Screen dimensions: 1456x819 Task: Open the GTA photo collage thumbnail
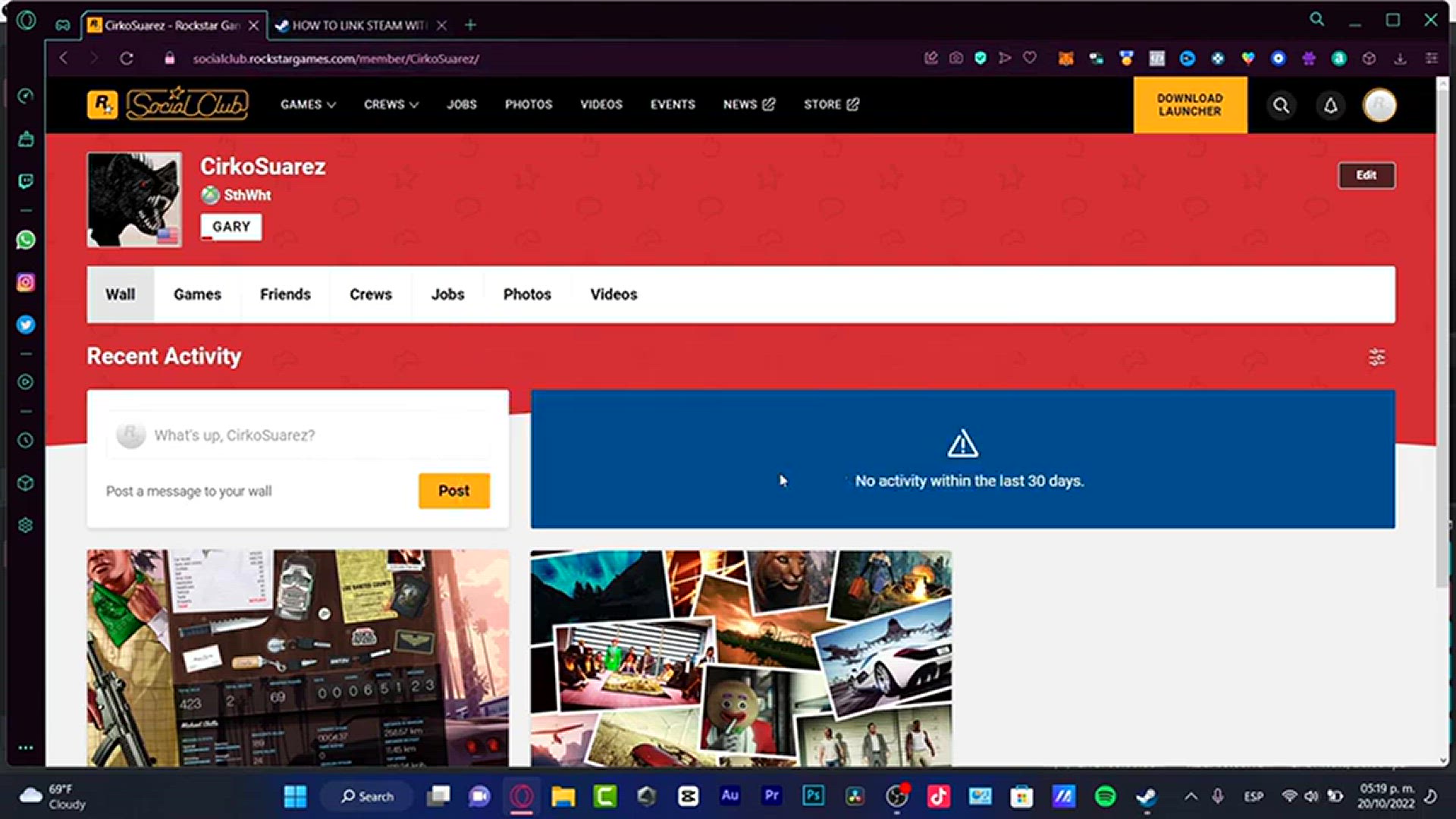click(x=741, y=658)
